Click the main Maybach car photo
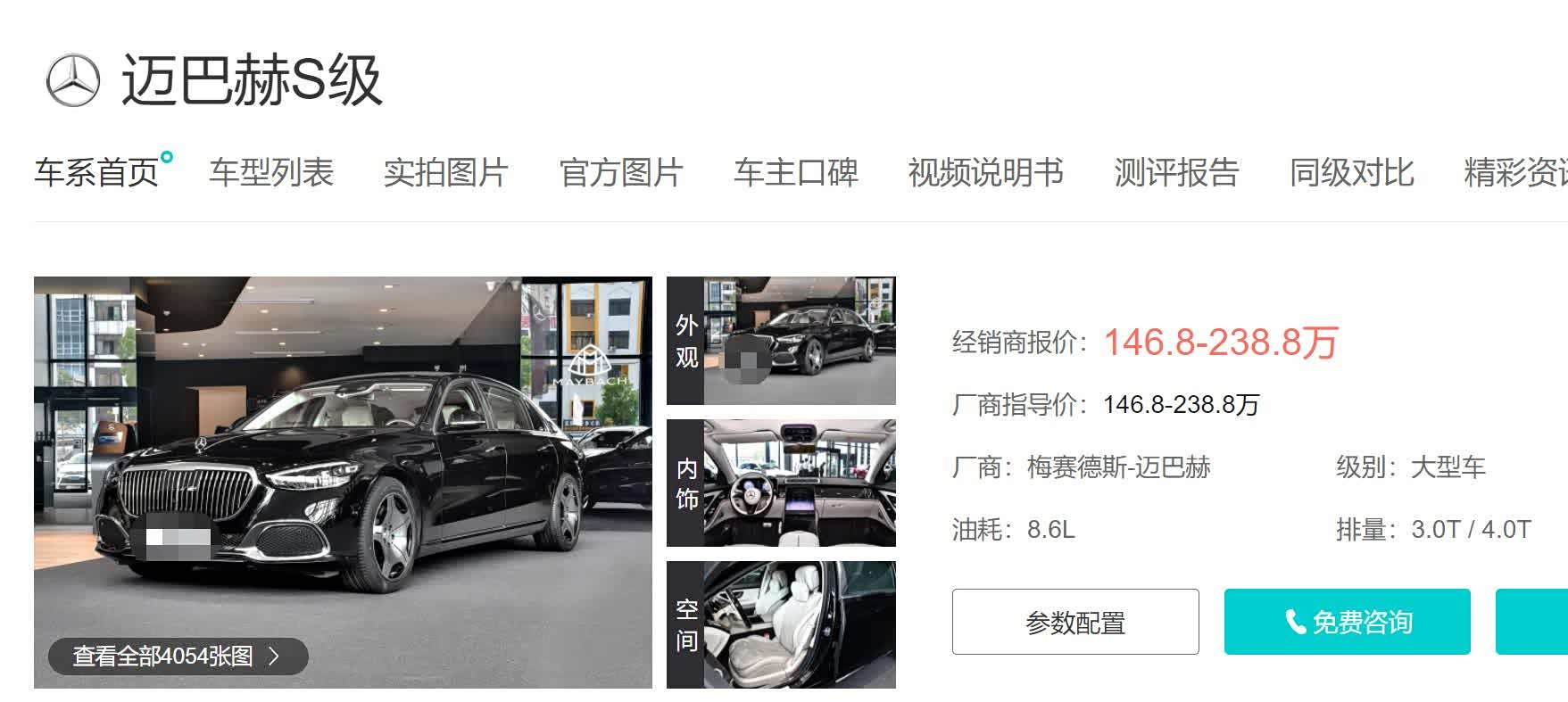 343,483
